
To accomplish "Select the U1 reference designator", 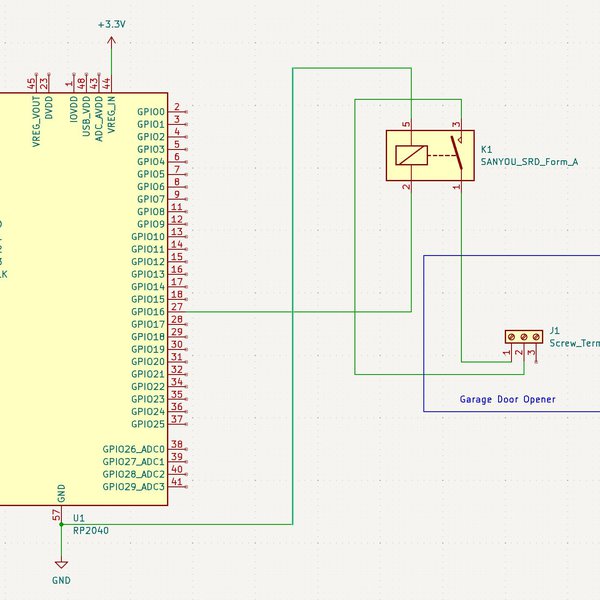I will click(x=78, y=518).
